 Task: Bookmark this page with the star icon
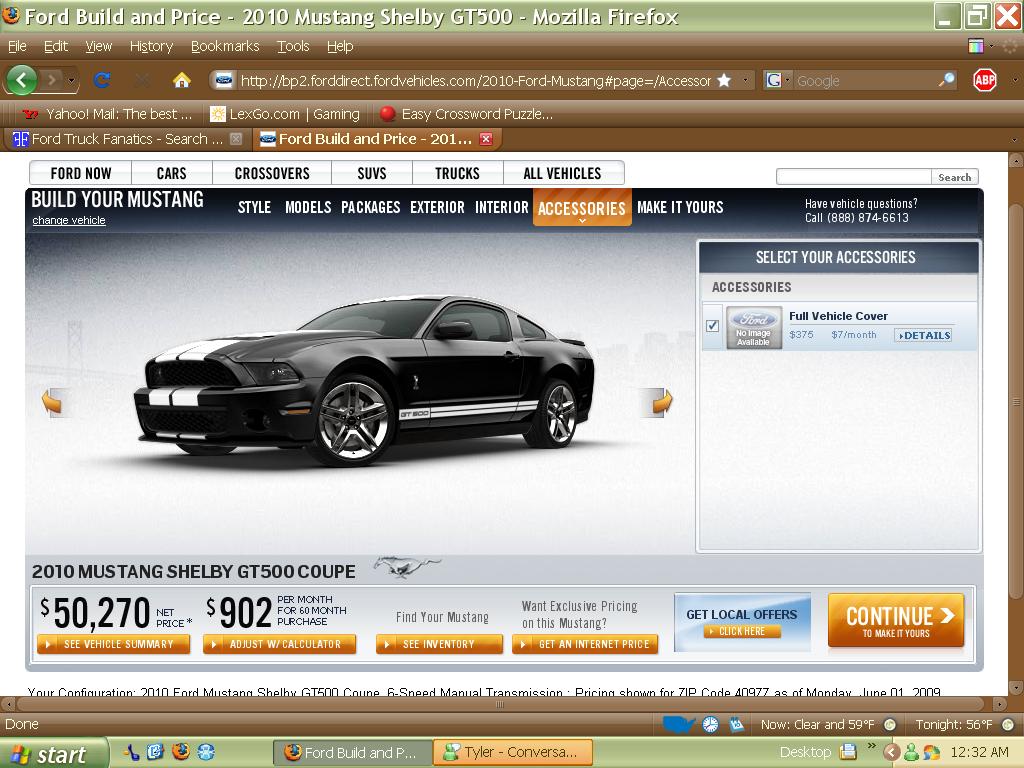pyautogui.click(x=724, y=80)
